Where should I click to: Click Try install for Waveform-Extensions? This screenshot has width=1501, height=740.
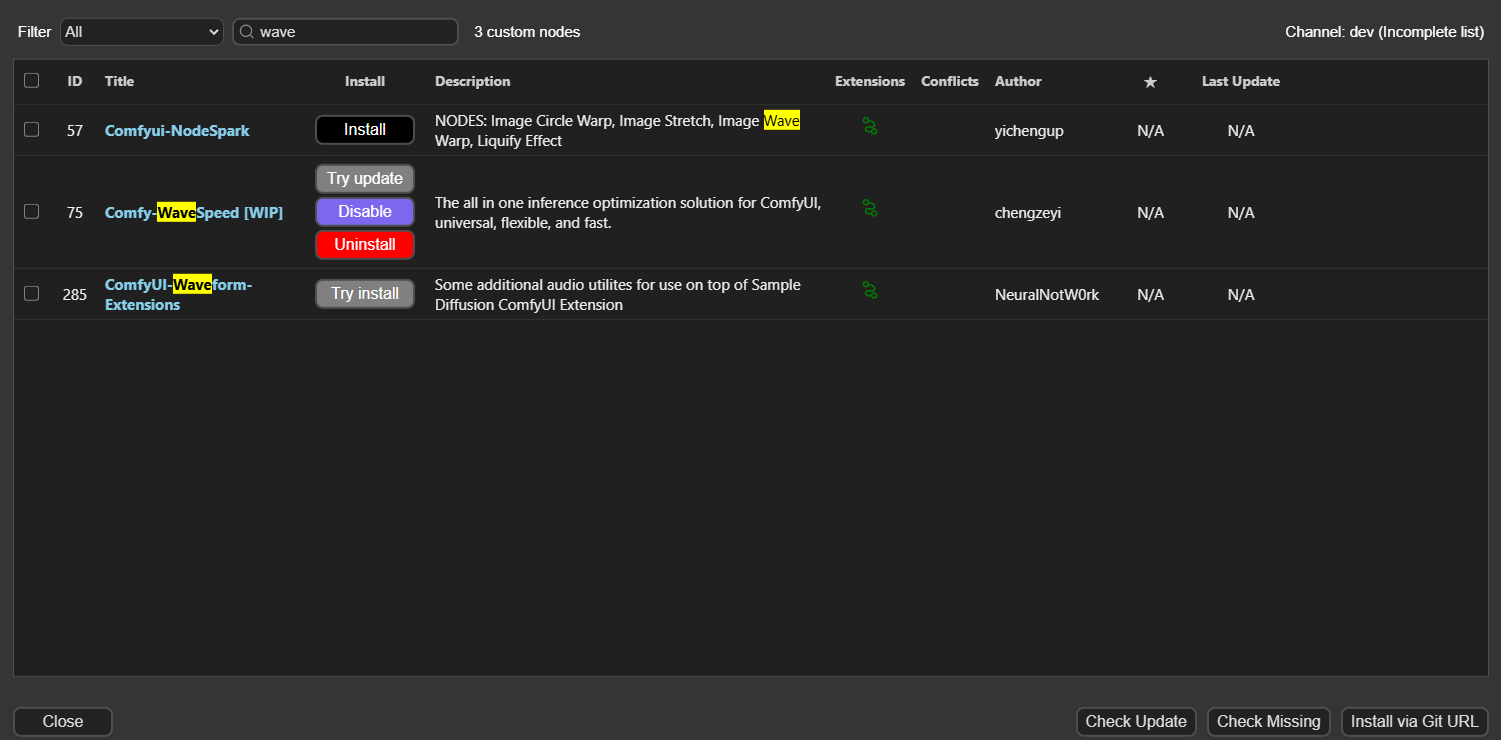(x=365, y=294)
